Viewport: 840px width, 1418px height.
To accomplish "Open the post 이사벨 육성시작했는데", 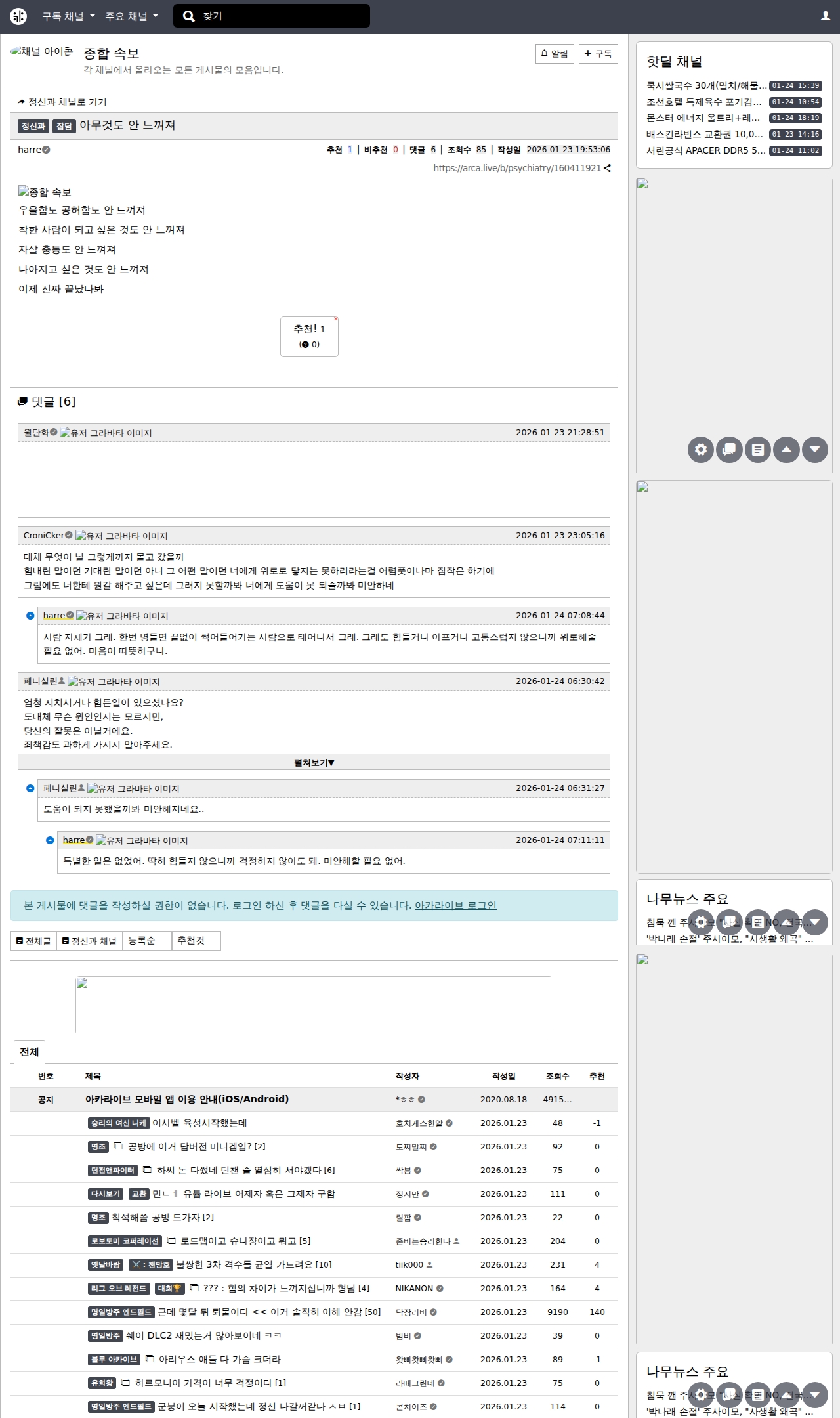I will click(199, 1123).
